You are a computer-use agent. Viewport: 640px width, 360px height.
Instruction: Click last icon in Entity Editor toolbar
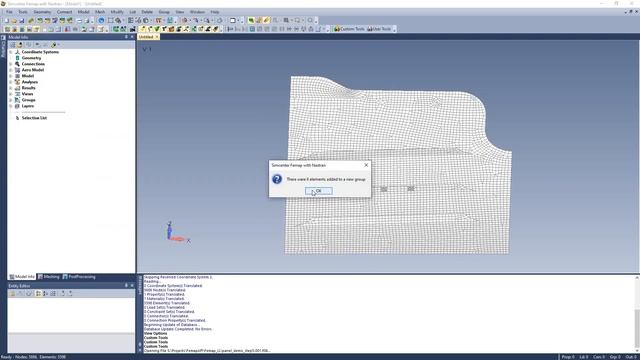(x=70, y=293)
